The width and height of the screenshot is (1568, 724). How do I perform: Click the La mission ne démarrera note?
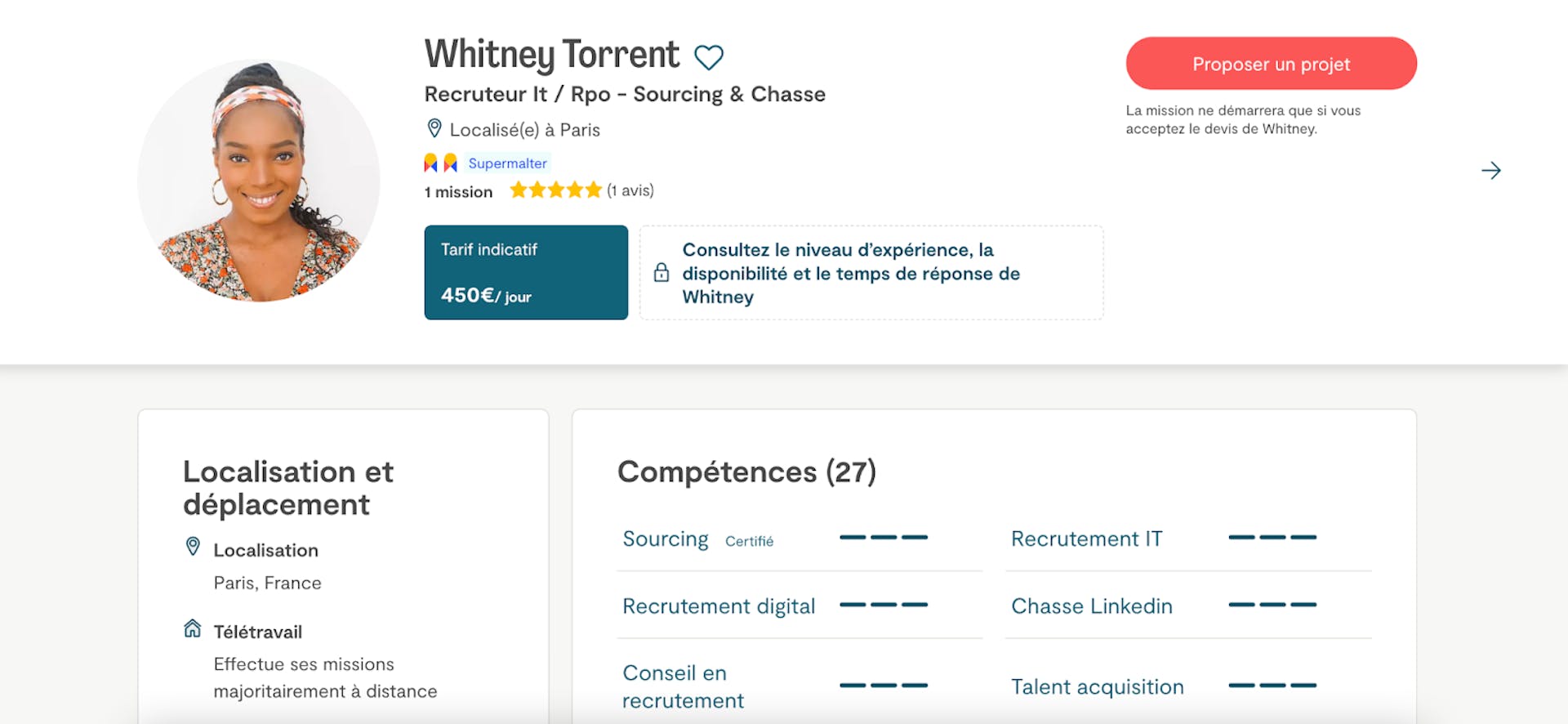click(x=1243, y=119)
